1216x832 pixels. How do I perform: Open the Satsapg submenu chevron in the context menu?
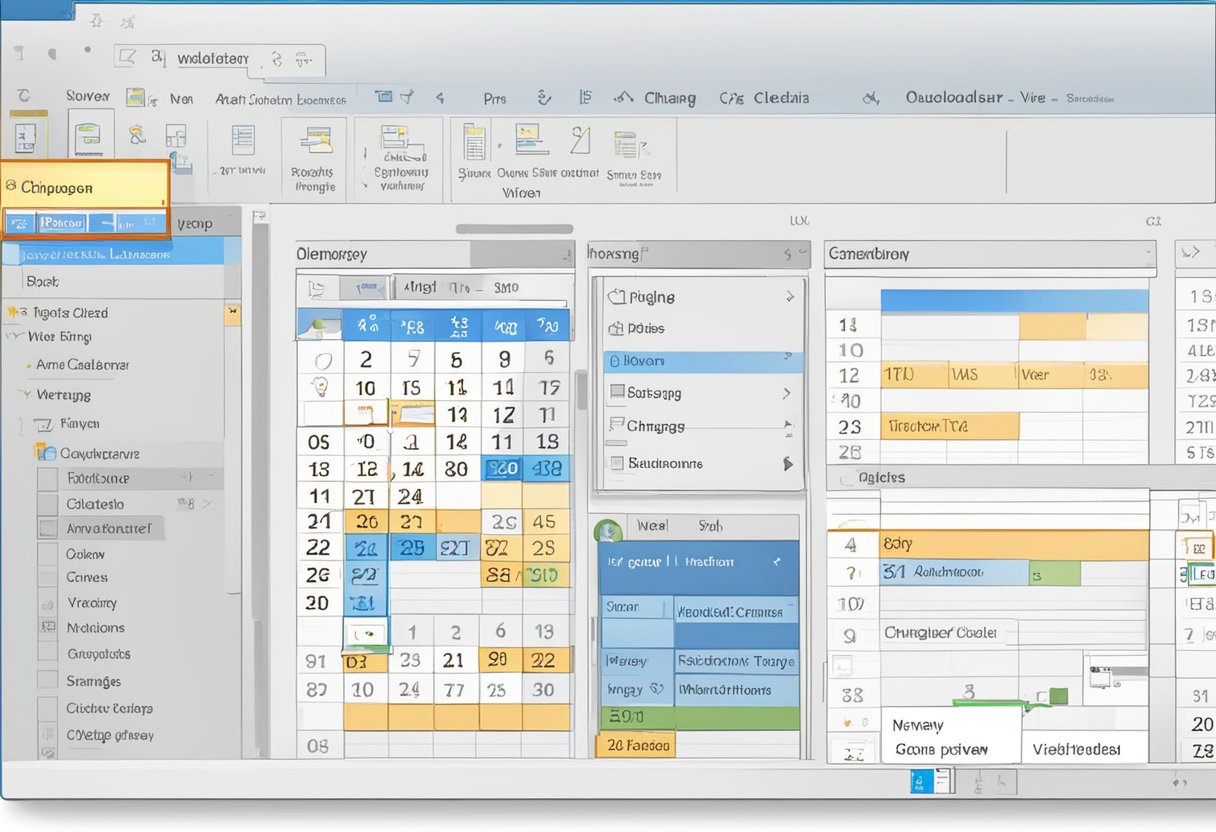787,393
